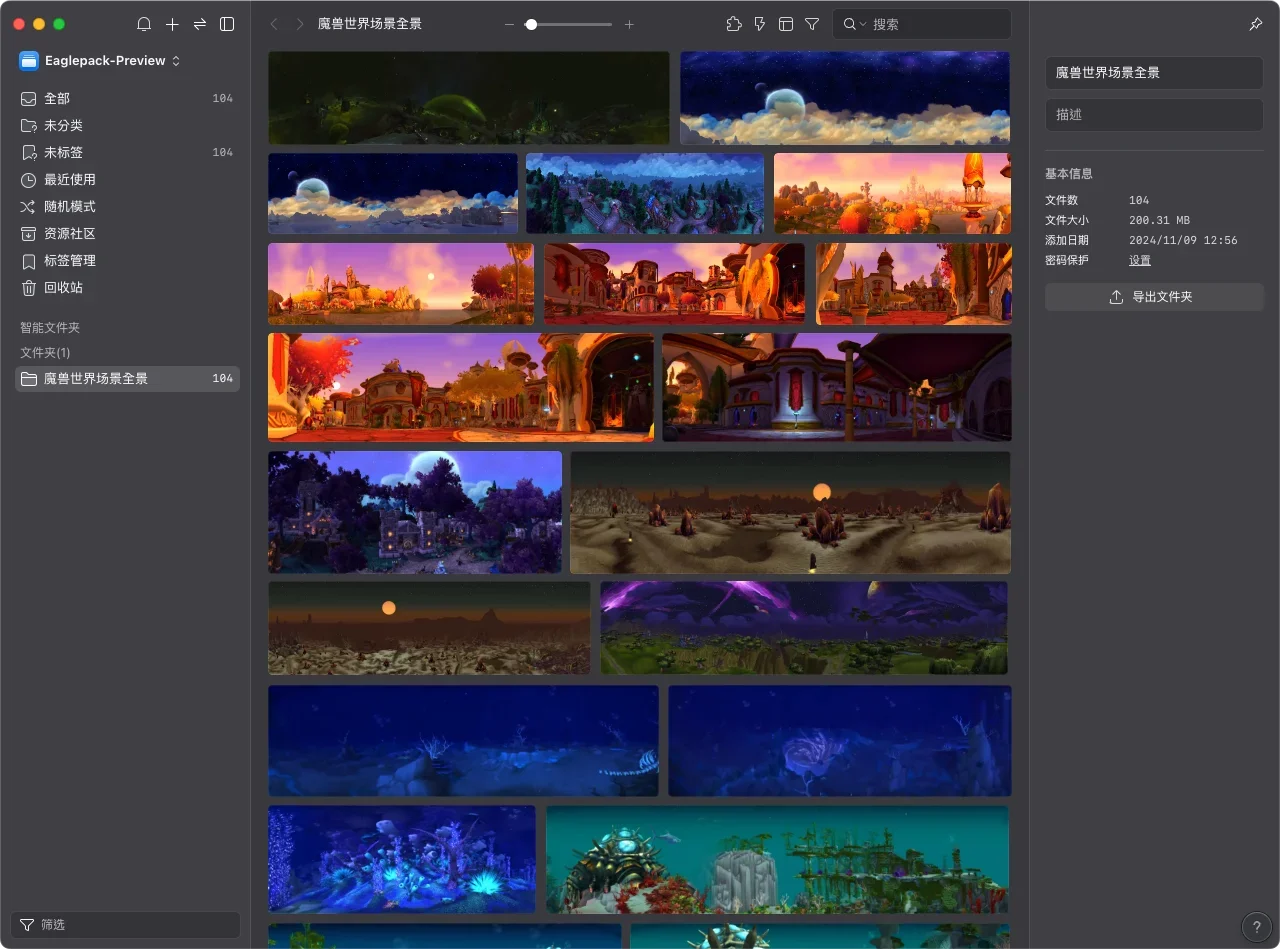
Task: Open the purple night village with moon thumbnail
Action: (415, 512)
